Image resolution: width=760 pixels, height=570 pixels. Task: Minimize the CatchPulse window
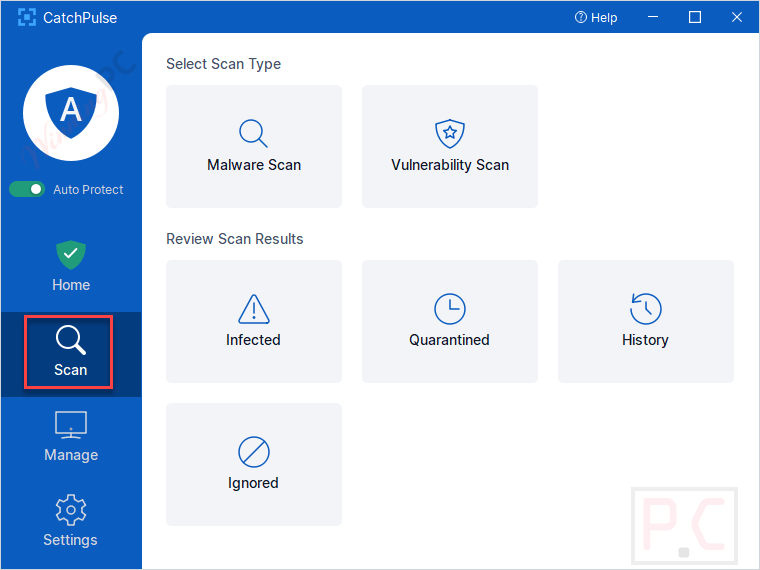tap(653, 17)
